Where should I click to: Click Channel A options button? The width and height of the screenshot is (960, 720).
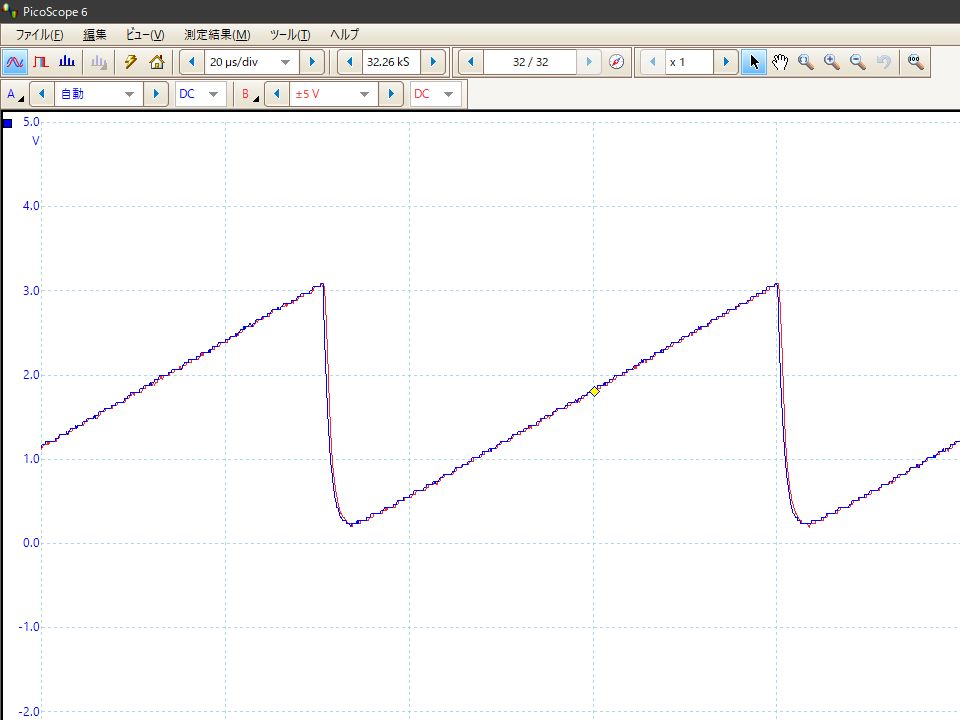click(x=15, y=94)
